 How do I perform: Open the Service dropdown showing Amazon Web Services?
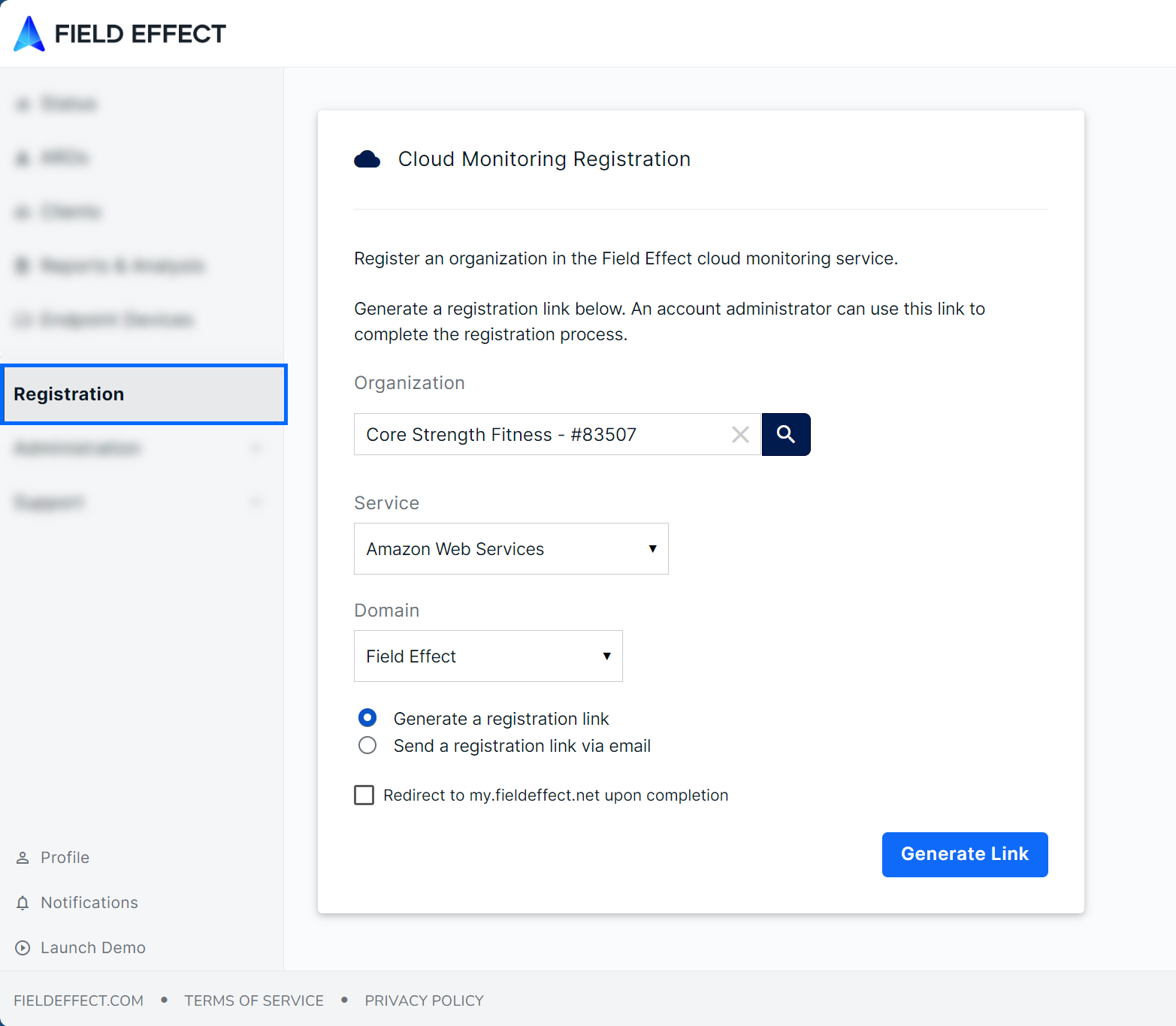[x=511, y=549]
